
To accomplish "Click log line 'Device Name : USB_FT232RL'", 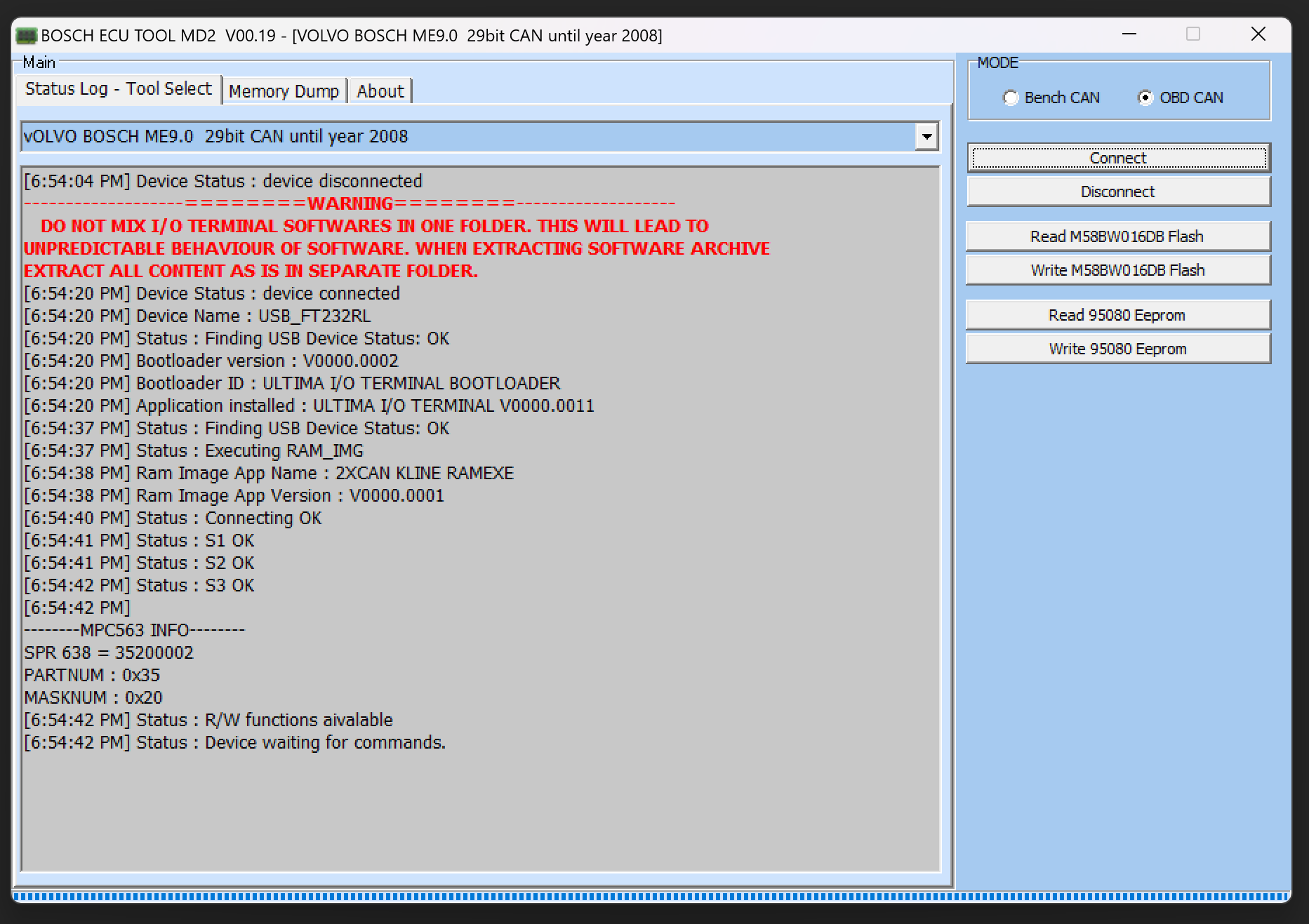I will point(197,316).
